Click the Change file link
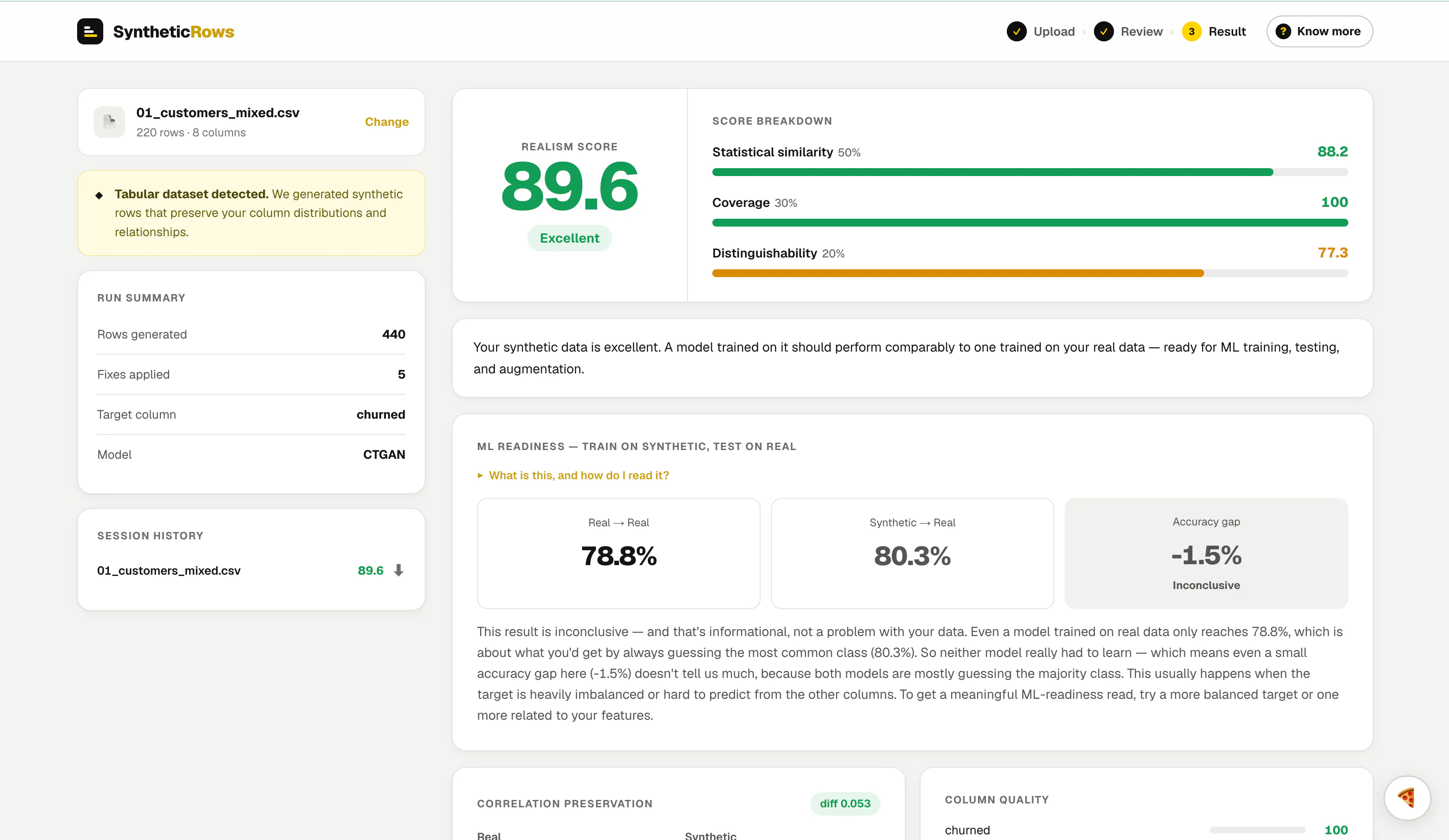The height and width of the screenshot is (840, 1449). pos(387,122)
